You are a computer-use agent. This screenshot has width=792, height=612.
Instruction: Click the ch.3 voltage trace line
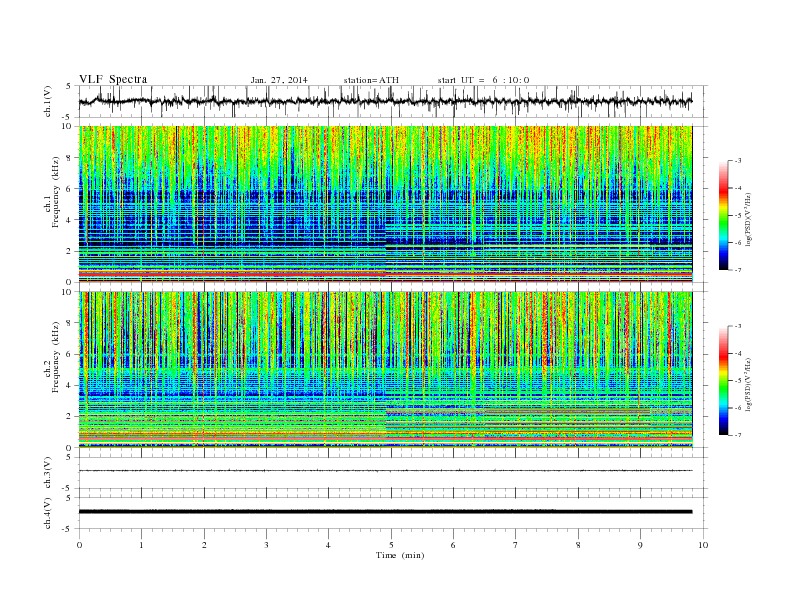[x=385, y=471]
